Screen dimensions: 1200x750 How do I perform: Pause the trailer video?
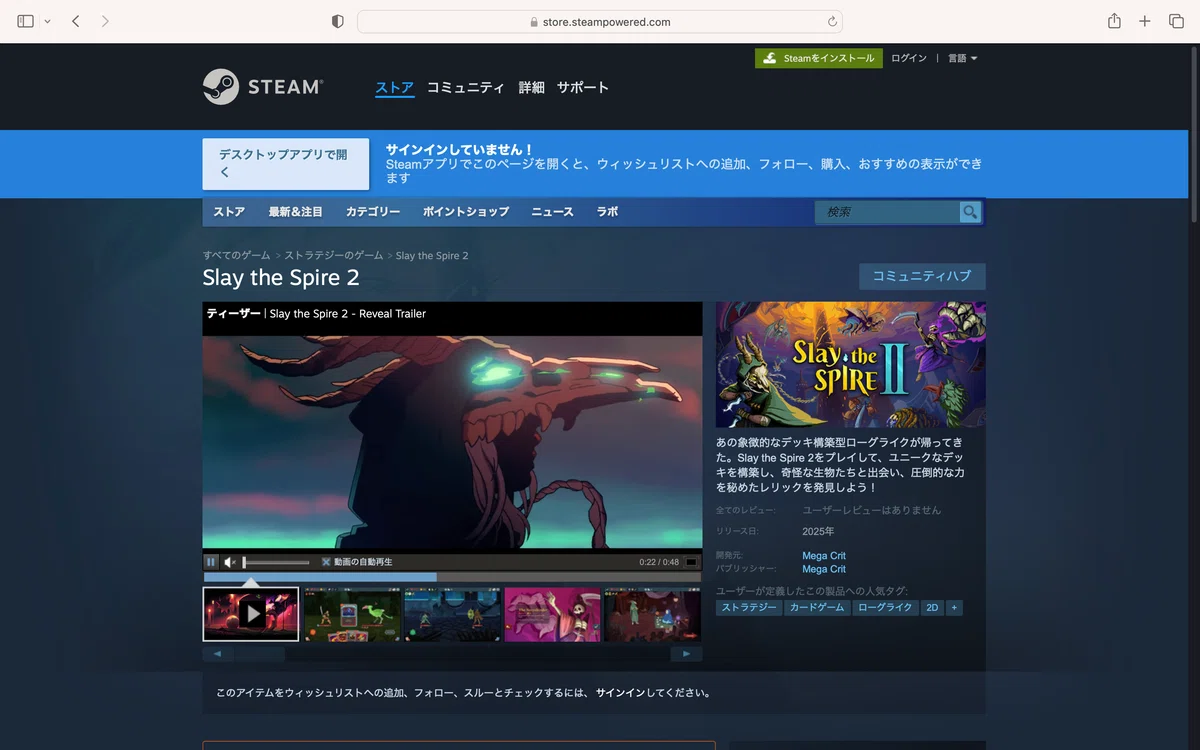(211, 562)
